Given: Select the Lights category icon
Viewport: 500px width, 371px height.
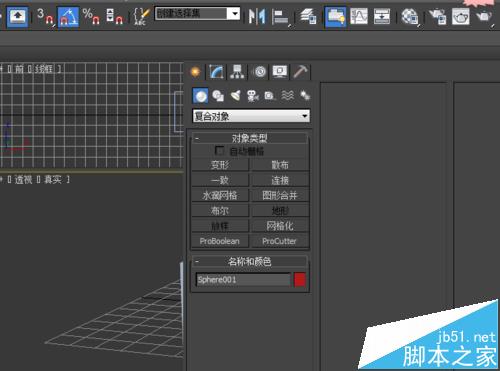Looking at the screenshot, I should [x=236, y=96].
